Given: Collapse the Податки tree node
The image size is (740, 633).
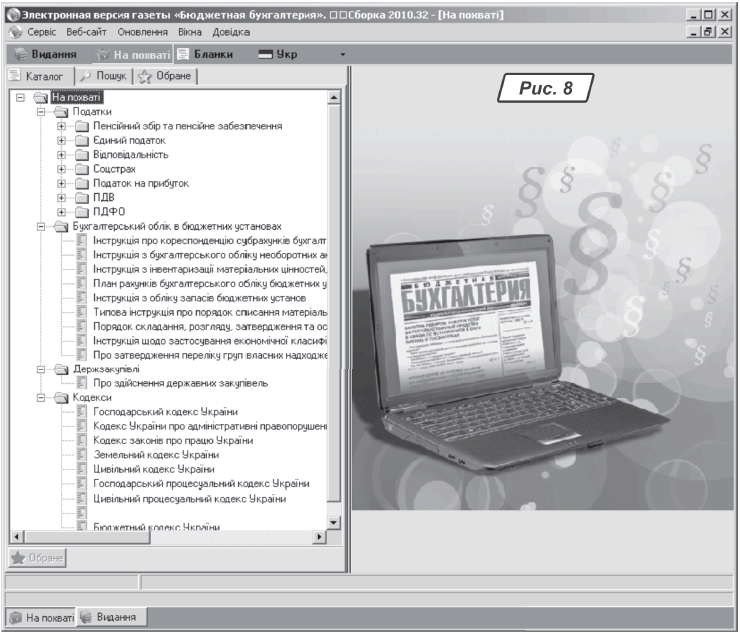Looking at the screenshot, I should point(43,112).
